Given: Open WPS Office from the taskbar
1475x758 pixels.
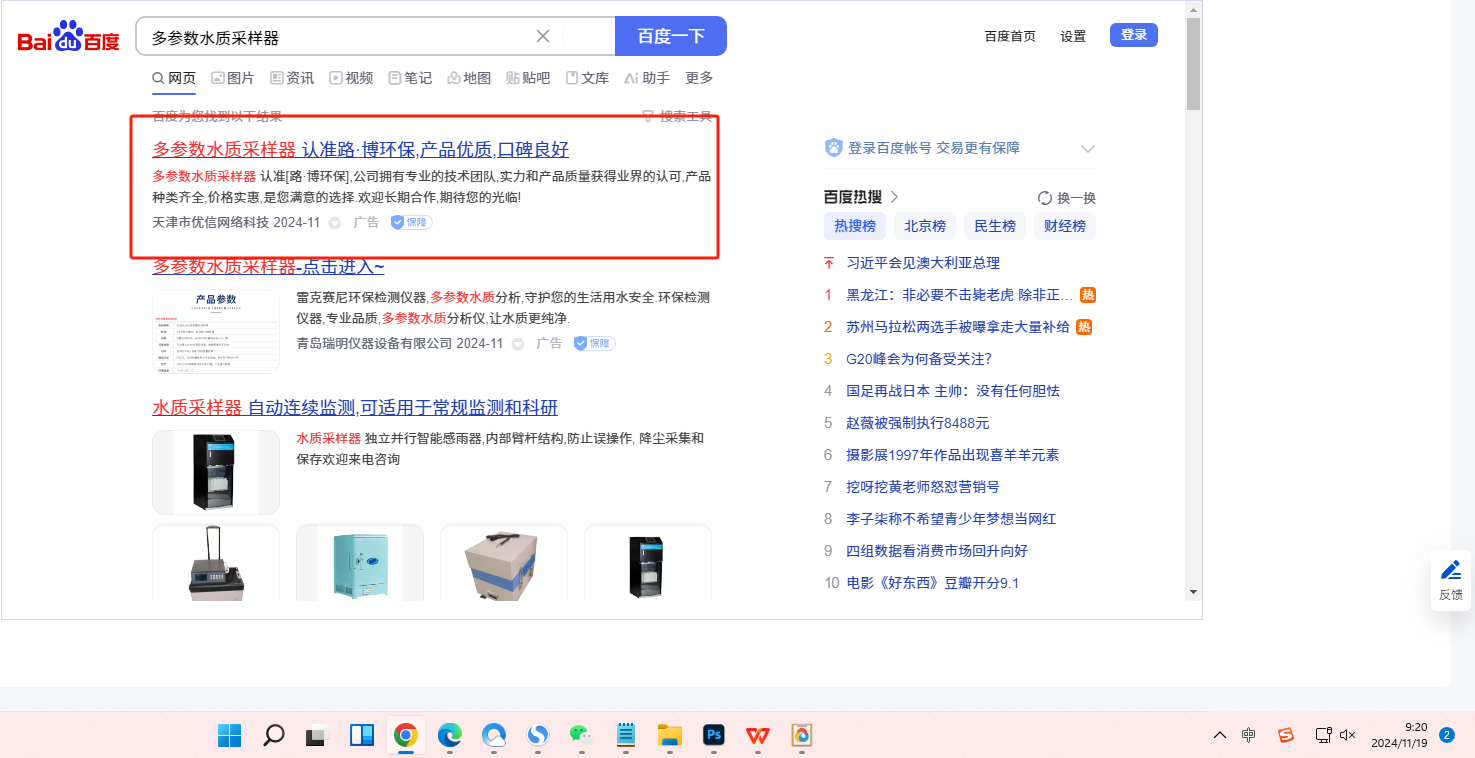Looking at the screenshot, I should click(x=757, y=735).
